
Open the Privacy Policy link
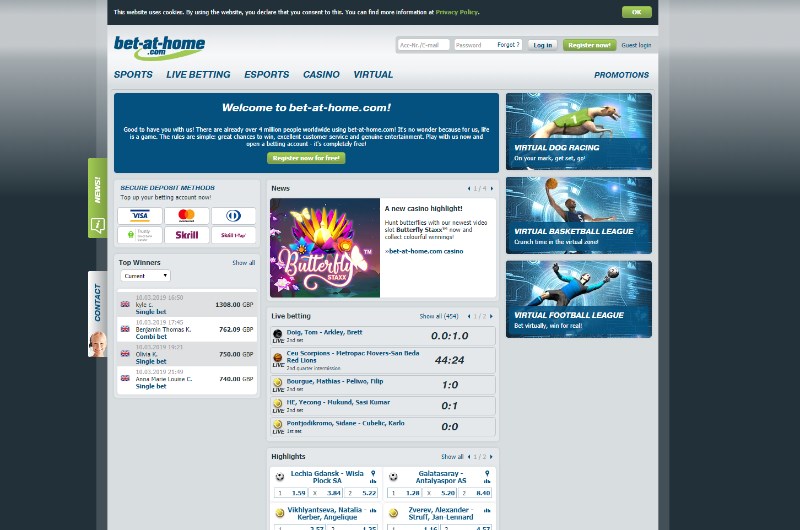click(457, 12)
